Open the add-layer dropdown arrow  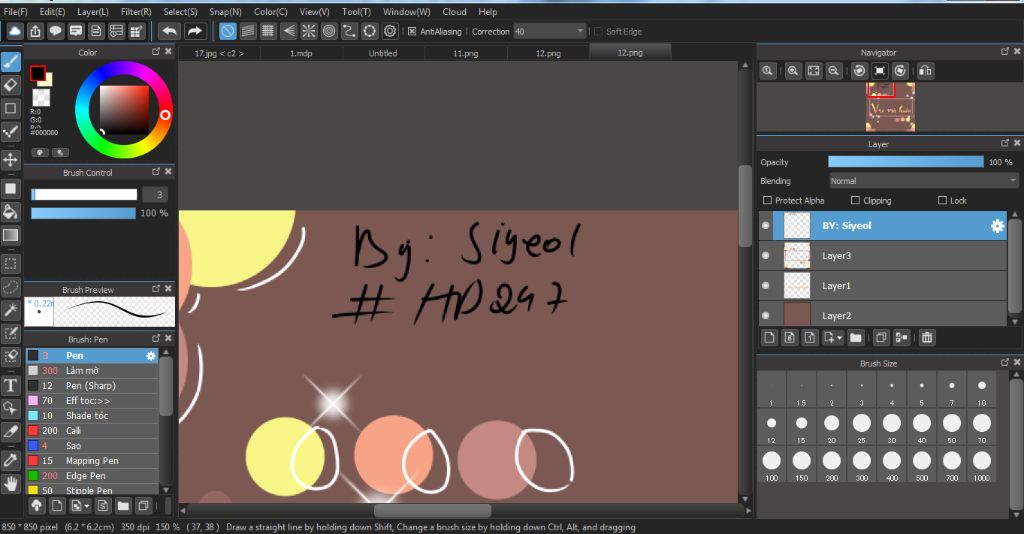coord(839,338)
